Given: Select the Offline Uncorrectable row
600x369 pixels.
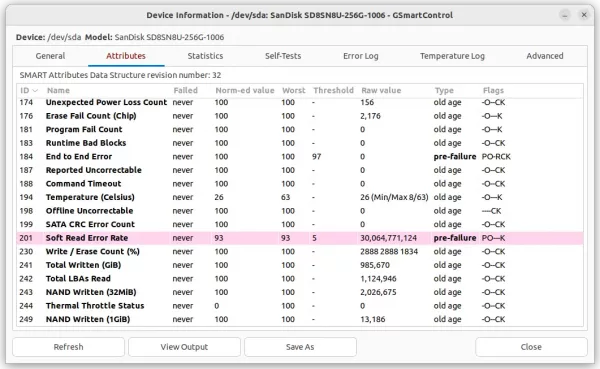Looking at the screenshot, I should (x=300, y=211).
